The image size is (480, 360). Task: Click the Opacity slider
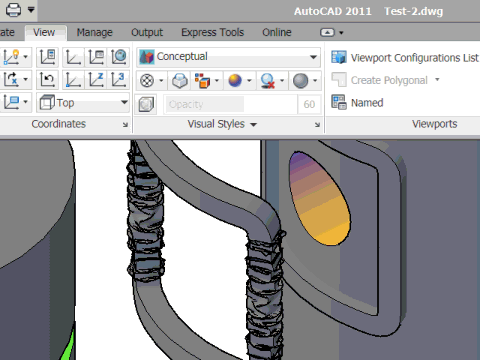point(230,104)
